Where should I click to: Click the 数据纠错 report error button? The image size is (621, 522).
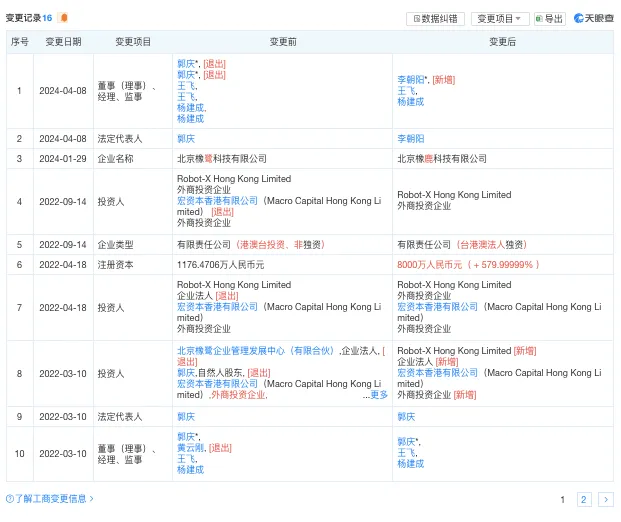tap(435, 18)
